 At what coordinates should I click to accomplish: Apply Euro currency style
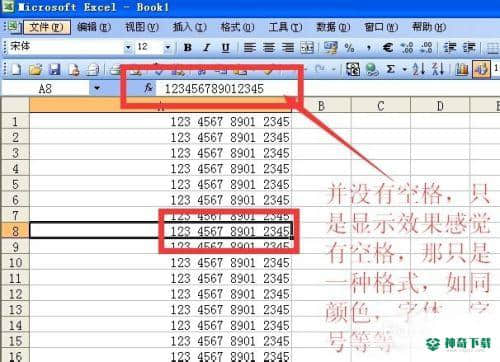click(388, 48)
